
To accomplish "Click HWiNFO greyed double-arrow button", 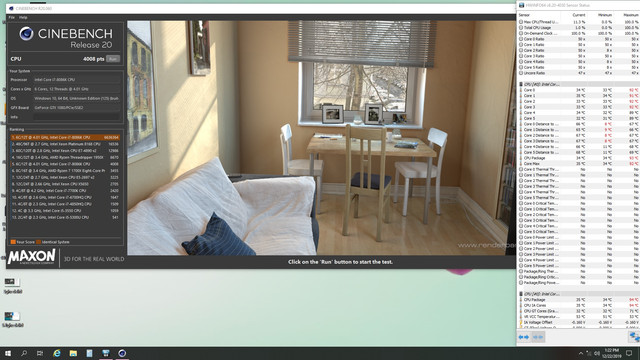I will pyautogui.click(x=538, y=337).
